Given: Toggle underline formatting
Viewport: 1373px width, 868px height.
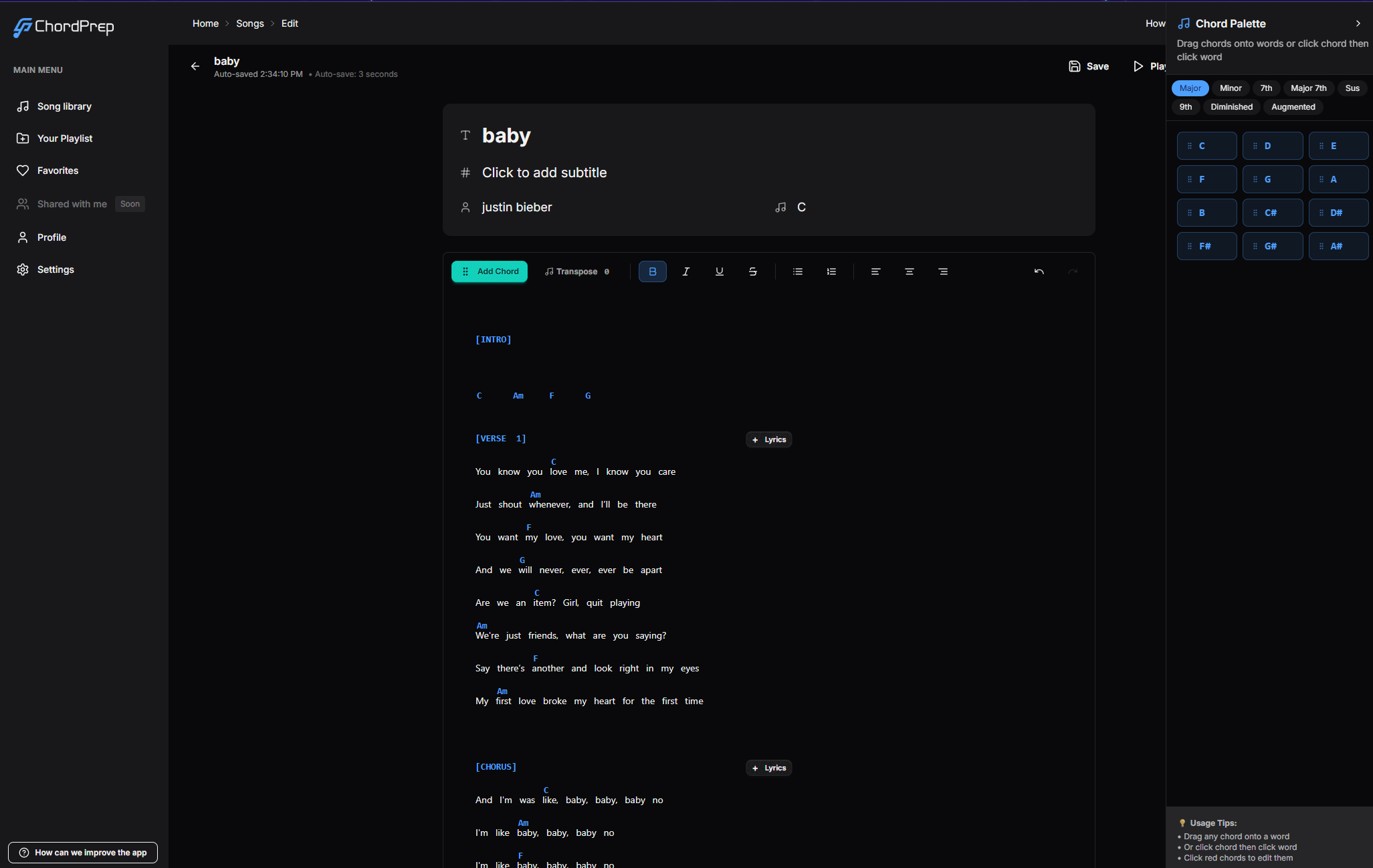Looking at the screenshot, I should (x=720, y=272).
